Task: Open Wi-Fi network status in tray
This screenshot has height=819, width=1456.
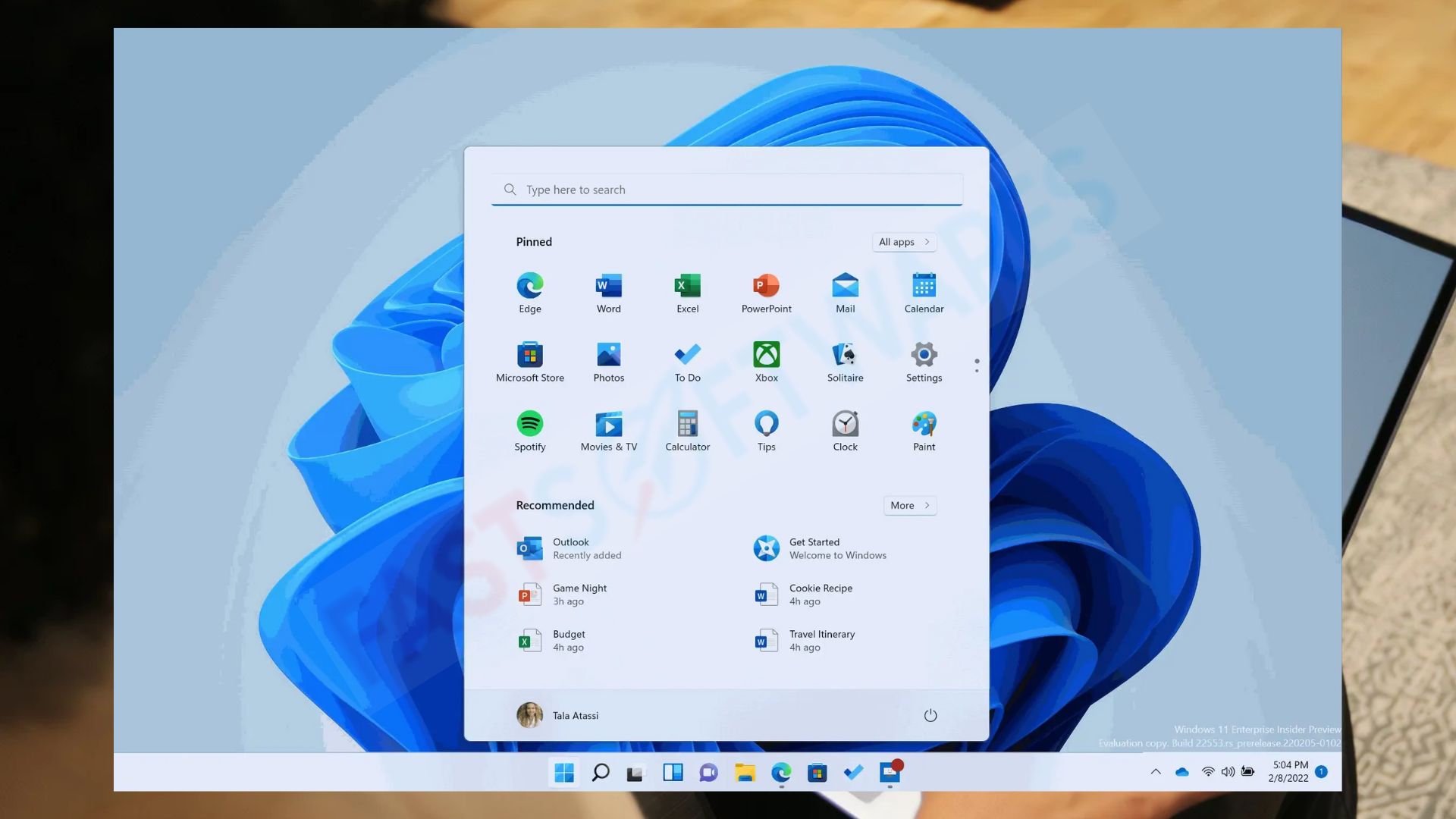Action: pyautogui.click(x=1208, y=772)
